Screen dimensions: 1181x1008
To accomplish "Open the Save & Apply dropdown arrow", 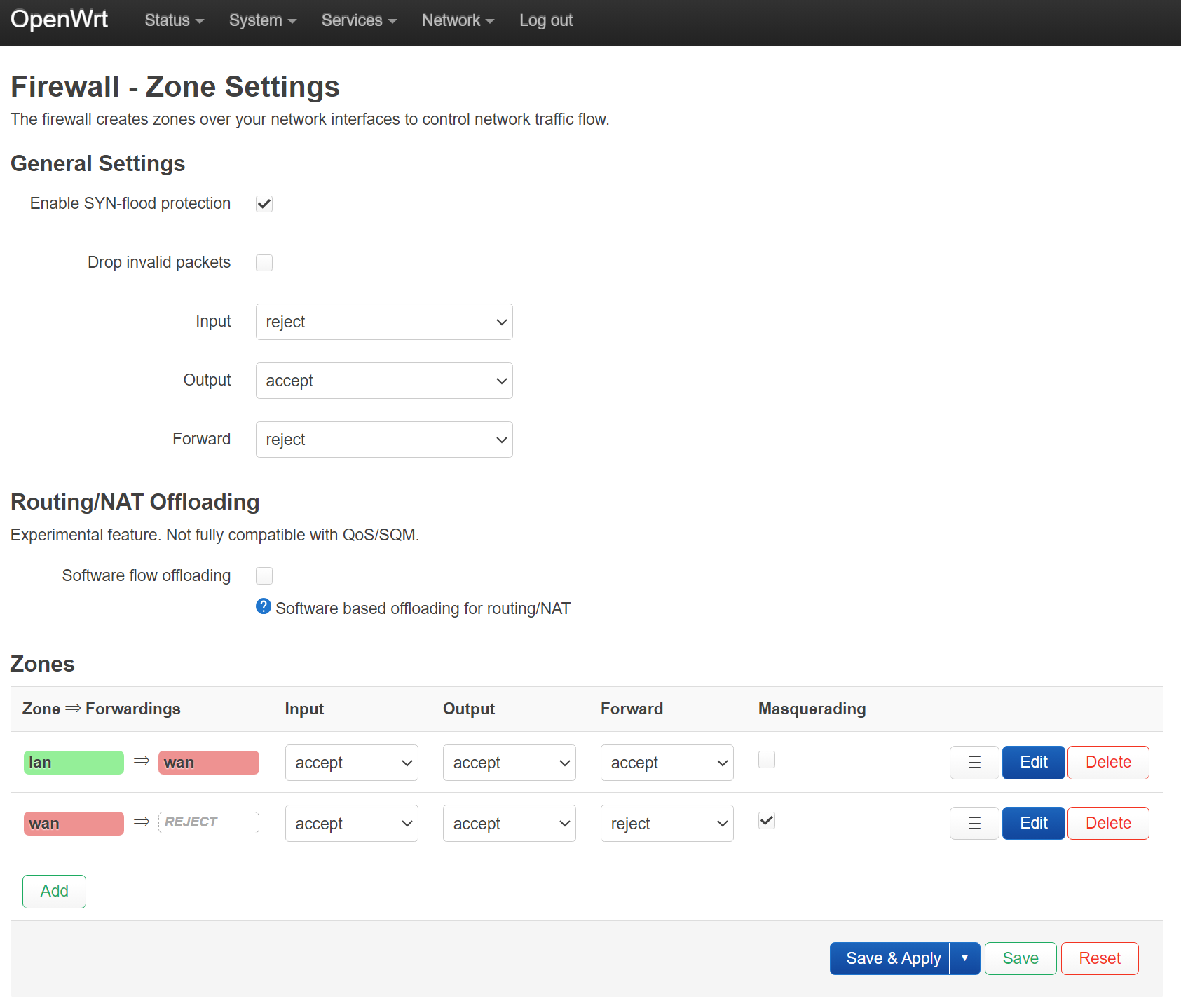I will pyautogui.click(x=965, y=958).
